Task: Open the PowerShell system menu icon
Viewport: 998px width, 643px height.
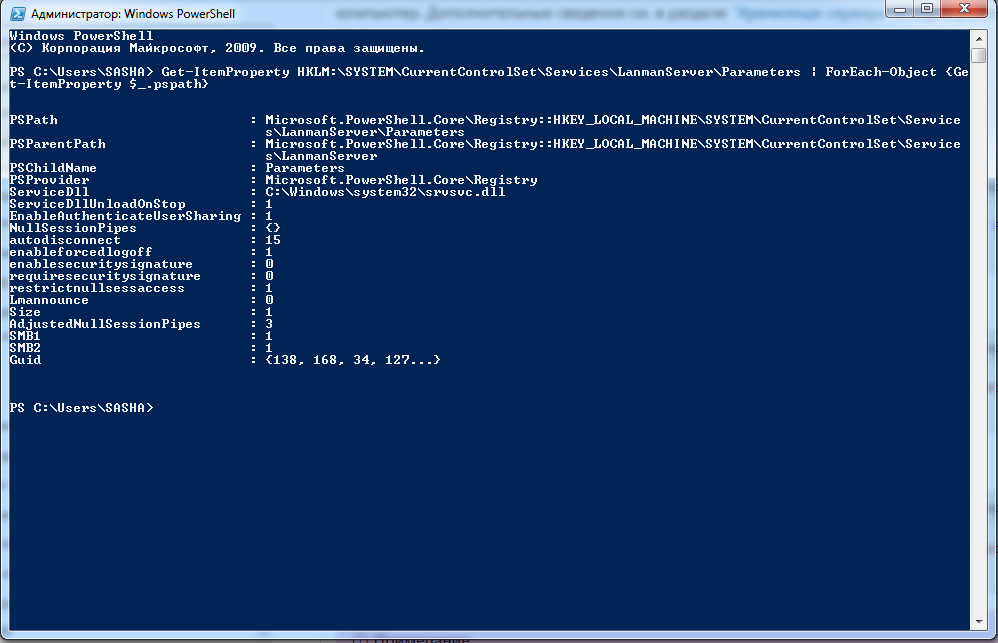Action: [14, 14]
